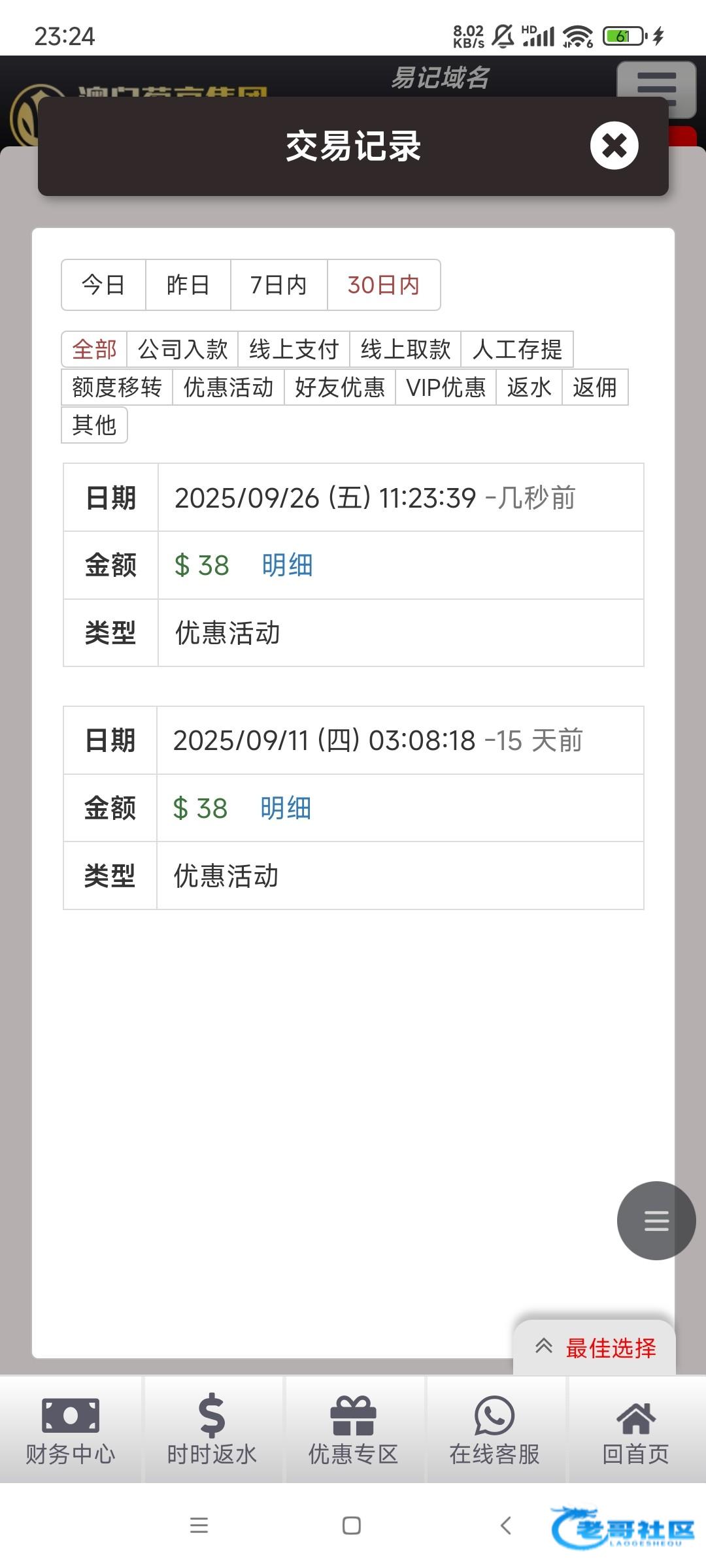The image size is (706, 1568).
Task: Open 明细 for the 09/26 record
Action: click(288, 565)
